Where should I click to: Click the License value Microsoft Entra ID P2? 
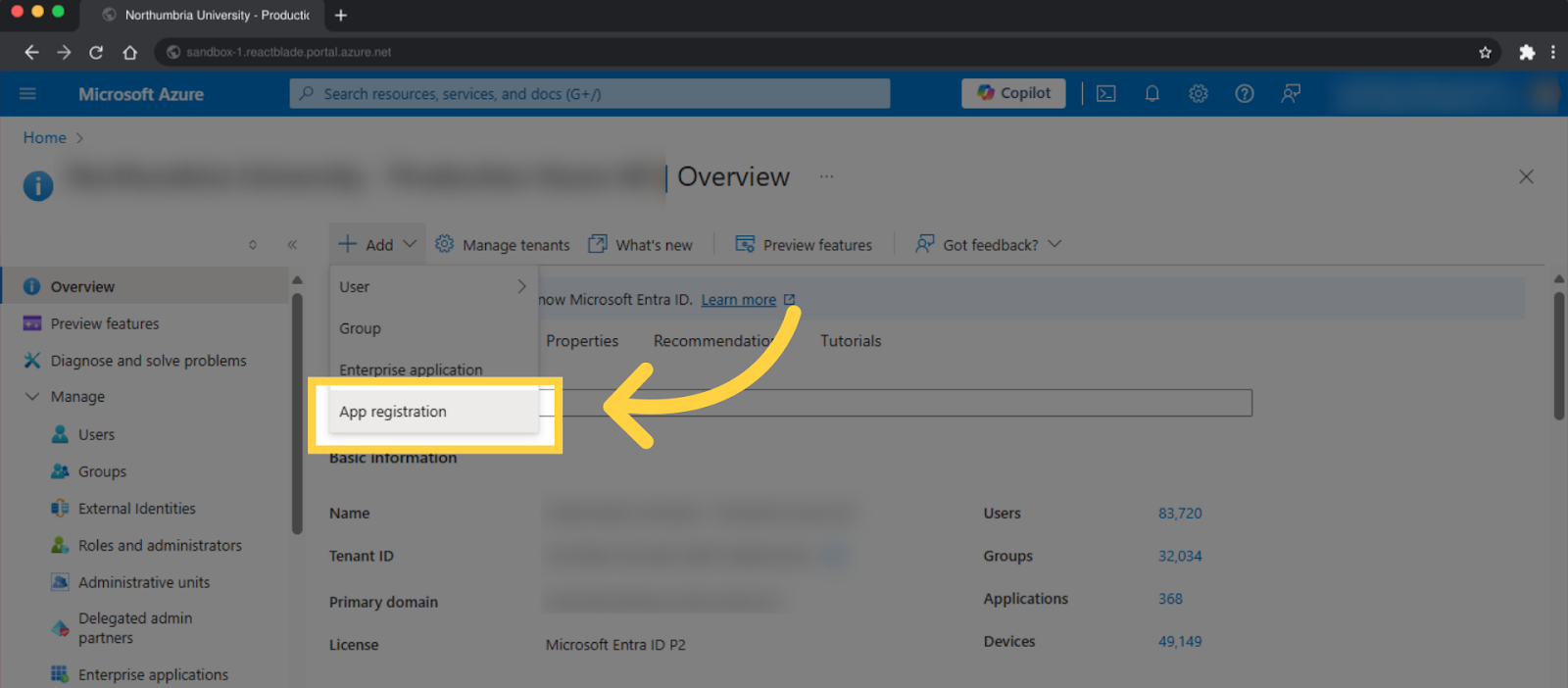coord(615,645)
